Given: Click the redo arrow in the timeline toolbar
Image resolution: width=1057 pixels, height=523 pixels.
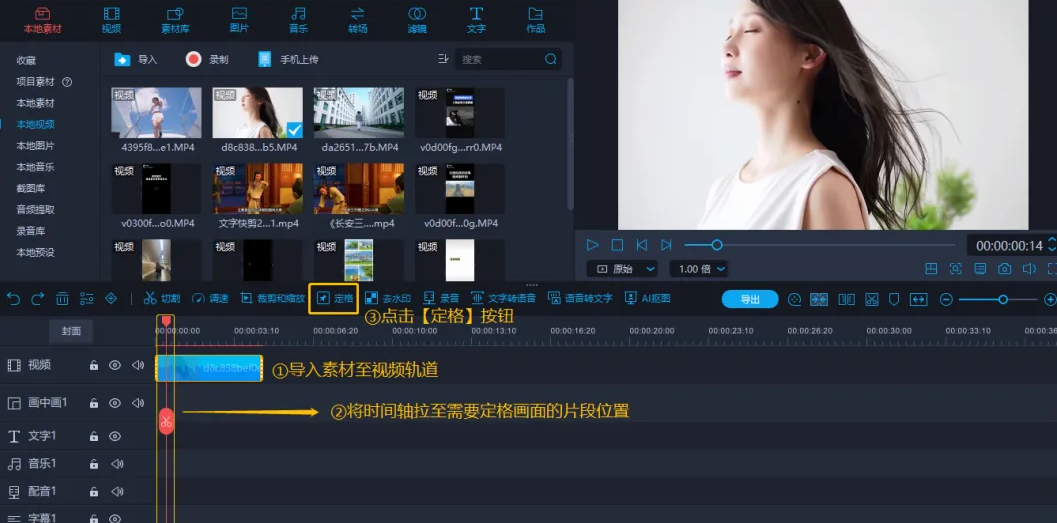Looking at the screenshot, I should 38,299.
